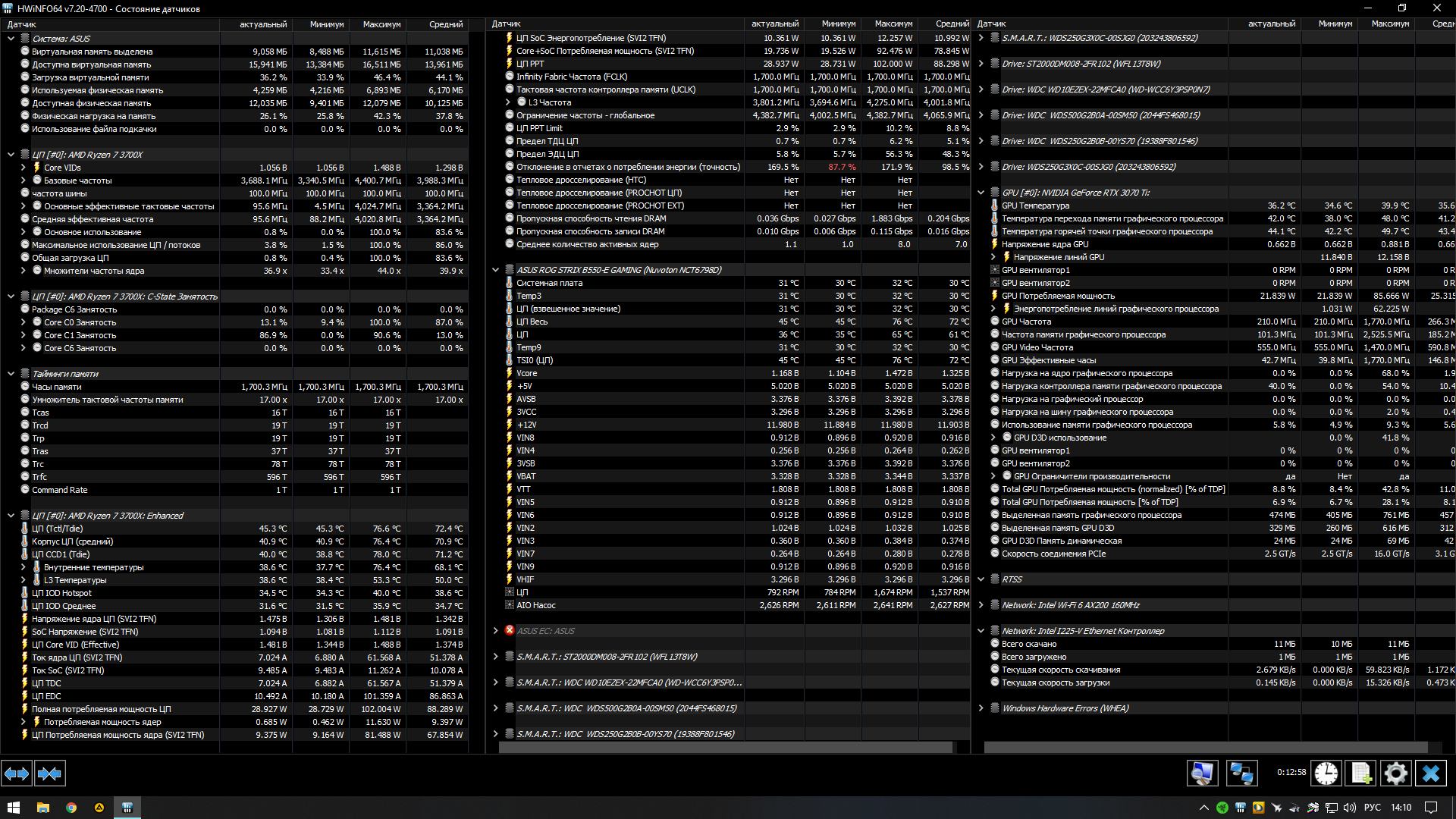Viewport: 1456px width, 819px height.
Task: Click the Датчик column header in middle panel
Action: (x=507, y=24)
